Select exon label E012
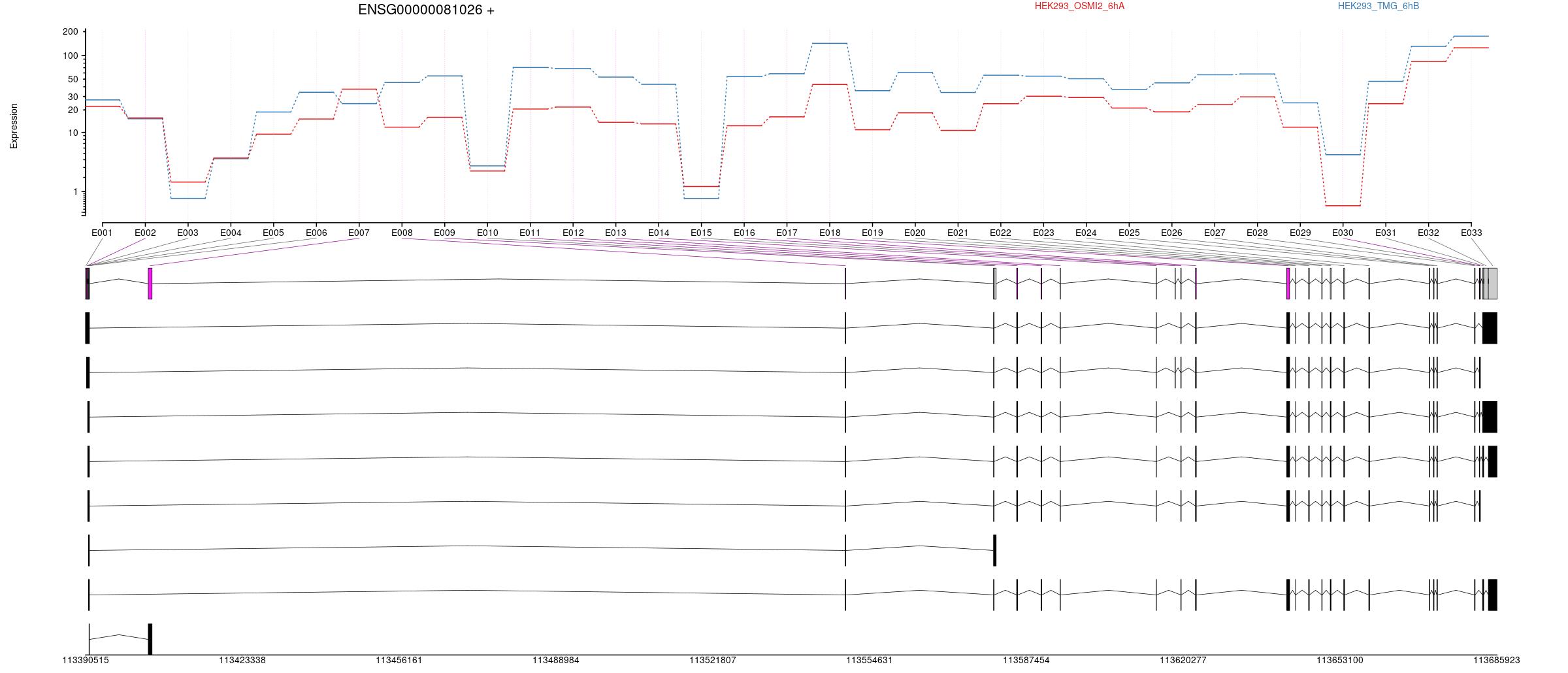This screenshot has height=673, width=1568. pyautogui.click(x=573, y=233)
